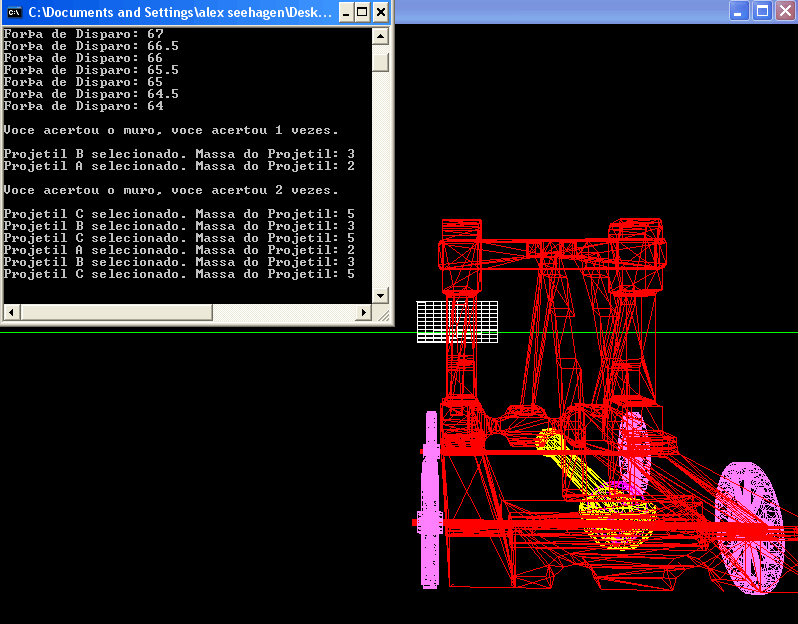Maximize the console window
The height and width of the screenshot is (624, 798).
(362, 12)
